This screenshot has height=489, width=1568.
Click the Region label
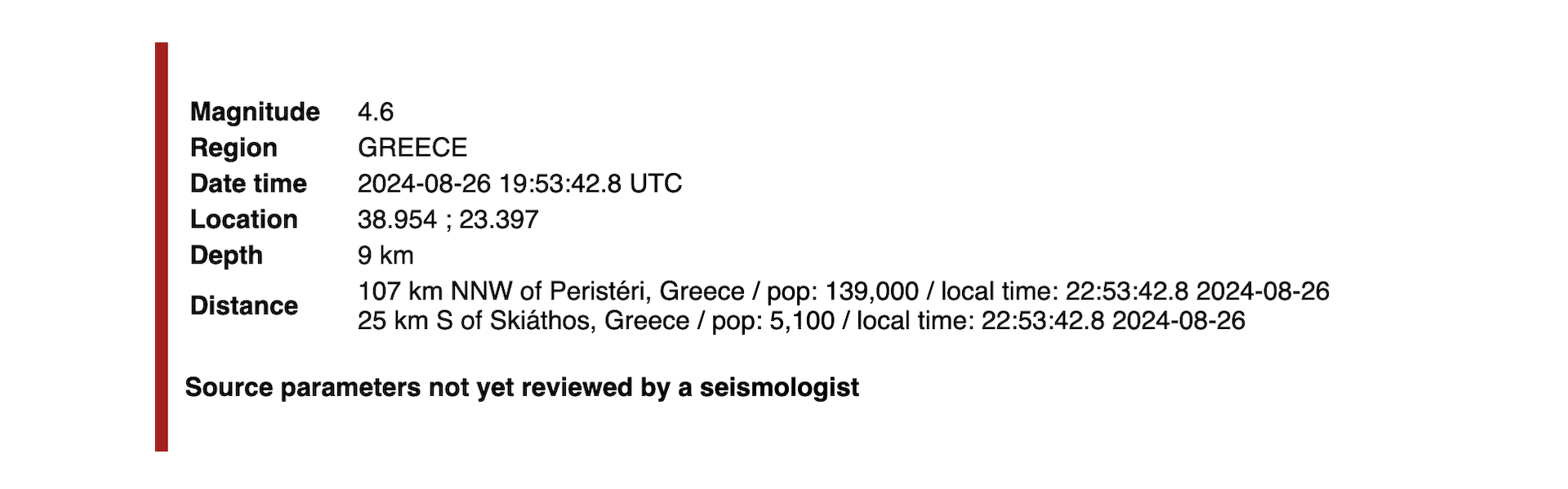coord(234,148)
